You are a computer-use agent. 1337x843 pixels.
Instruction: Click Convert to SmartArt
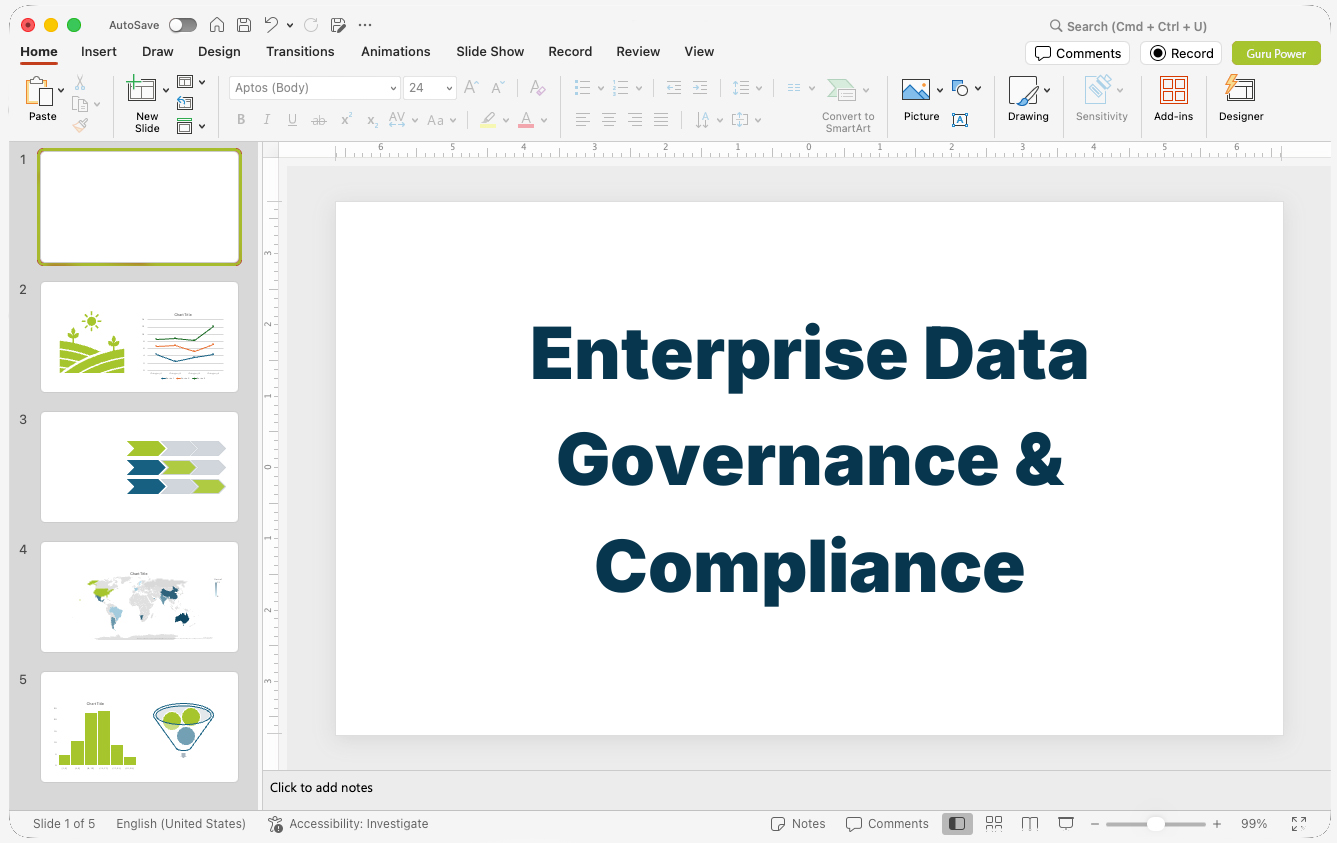point(848,105)
